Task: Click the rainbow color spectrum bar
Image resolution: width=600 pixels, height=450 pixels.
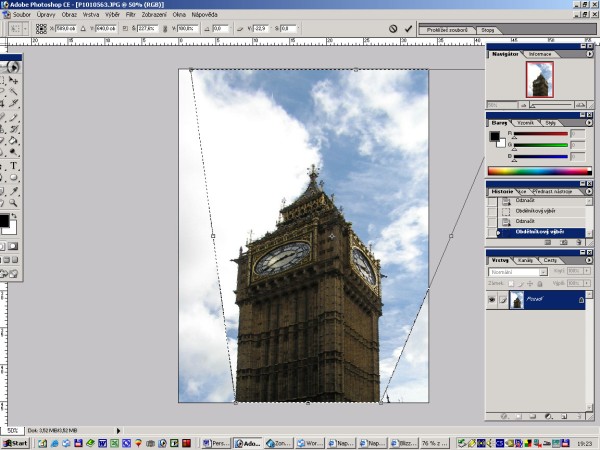Action: pyautogui.click(x=539, y=171)
